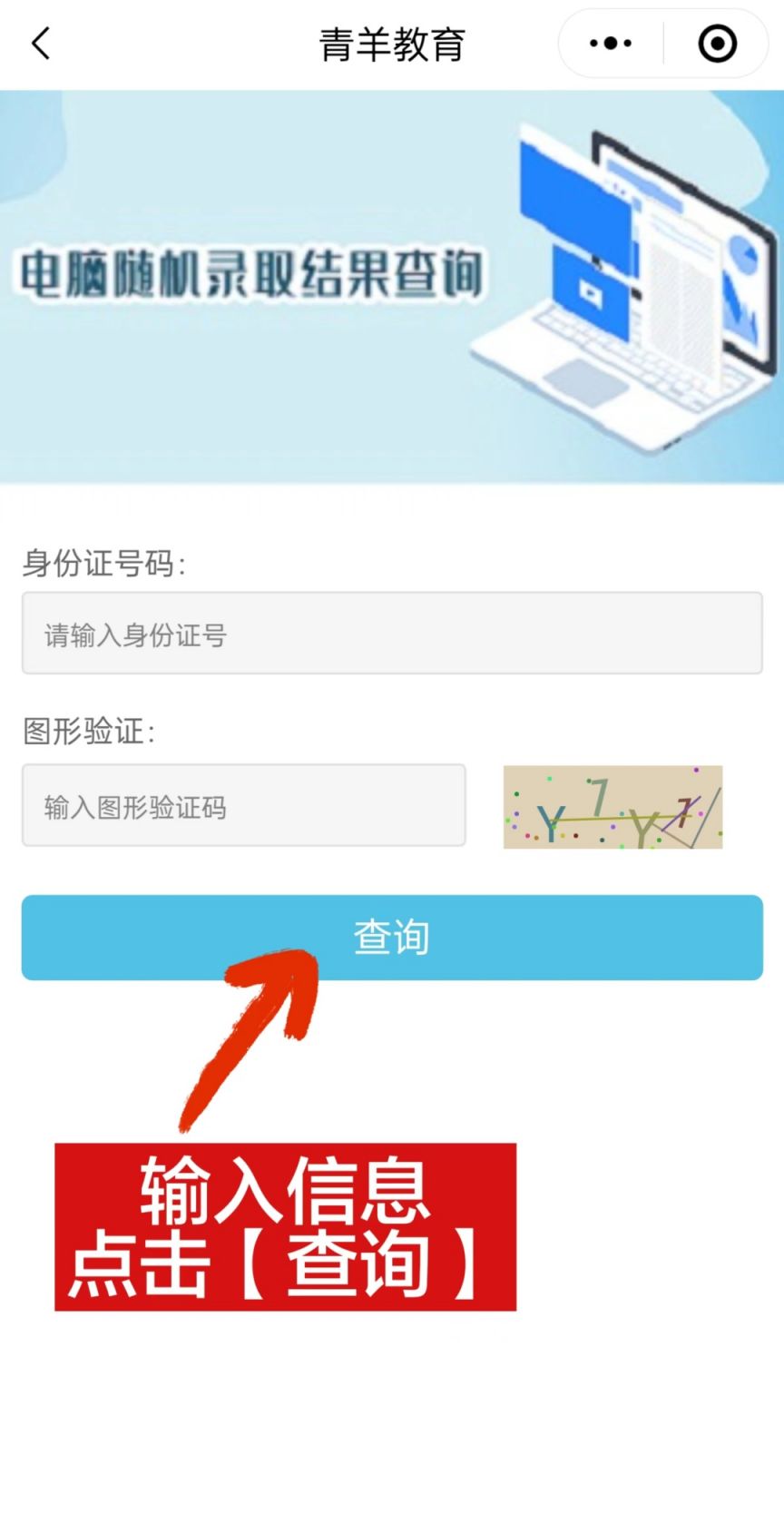This screenshot has width=784, height=1514.
Task: Refresh the captcha image
Action: tap(613, 807)
